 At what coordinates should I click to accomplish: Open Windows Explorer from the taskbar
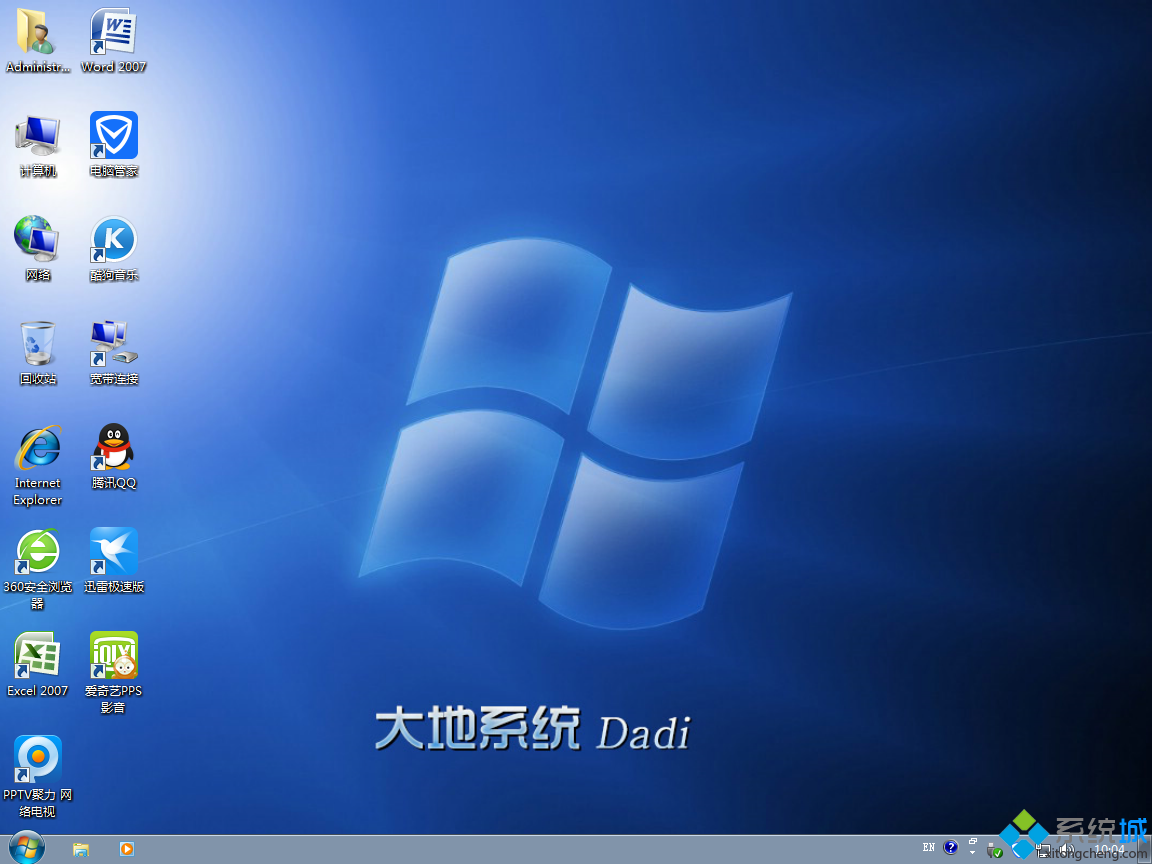[x=81, y=849]
